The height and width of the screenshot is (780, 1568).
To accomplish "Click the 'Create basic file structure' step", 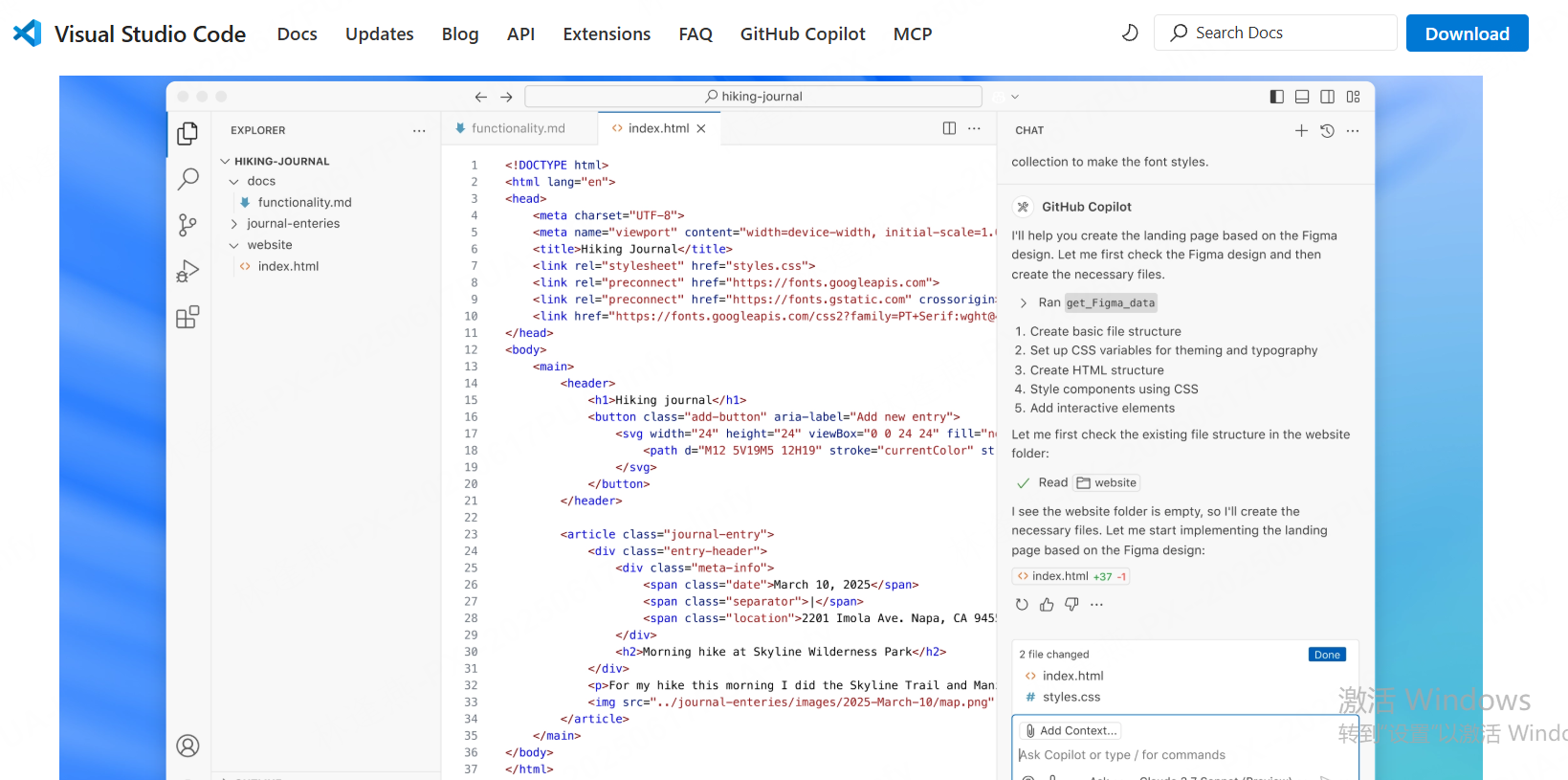I will point(1105,331).
